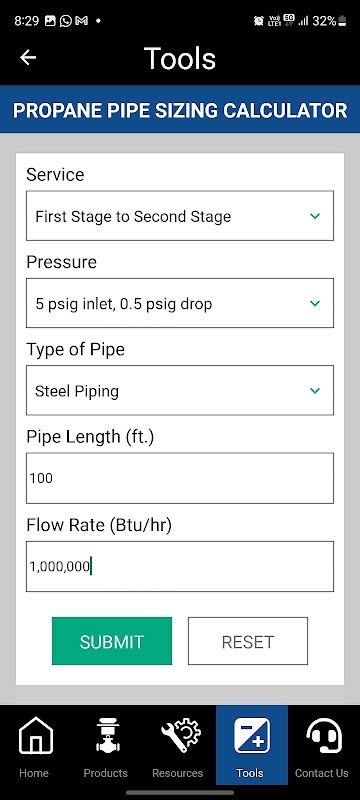Open the Products valve icon

[106, 735]
